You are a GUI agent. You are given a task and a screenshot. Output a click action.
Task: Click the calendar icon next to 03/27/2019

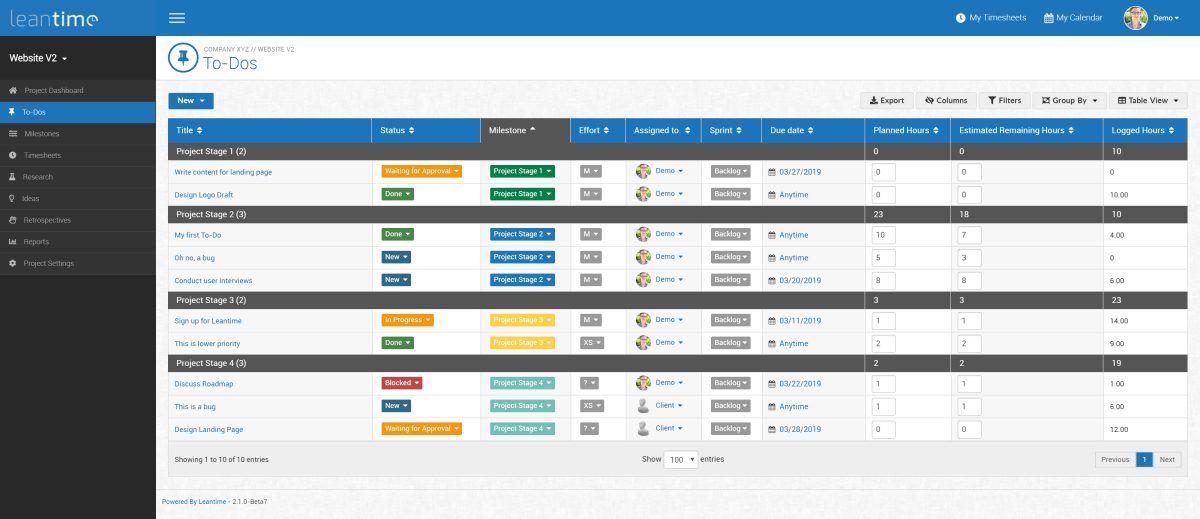tap(772, 172)
